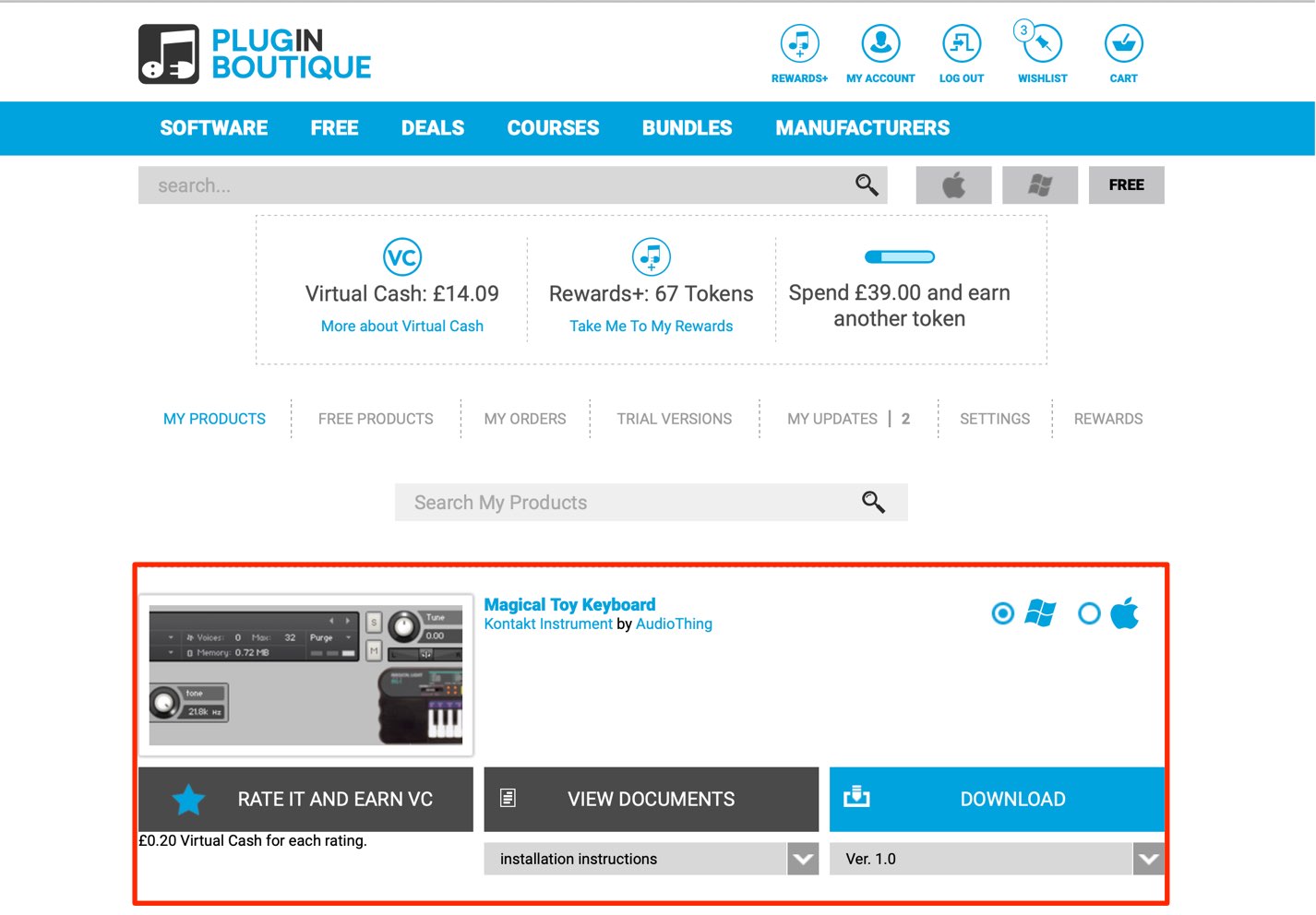Open the Magical Toy Keyboard title link
The width and height of the screenshot is (1316, 915).
click(x=569, y=605)
